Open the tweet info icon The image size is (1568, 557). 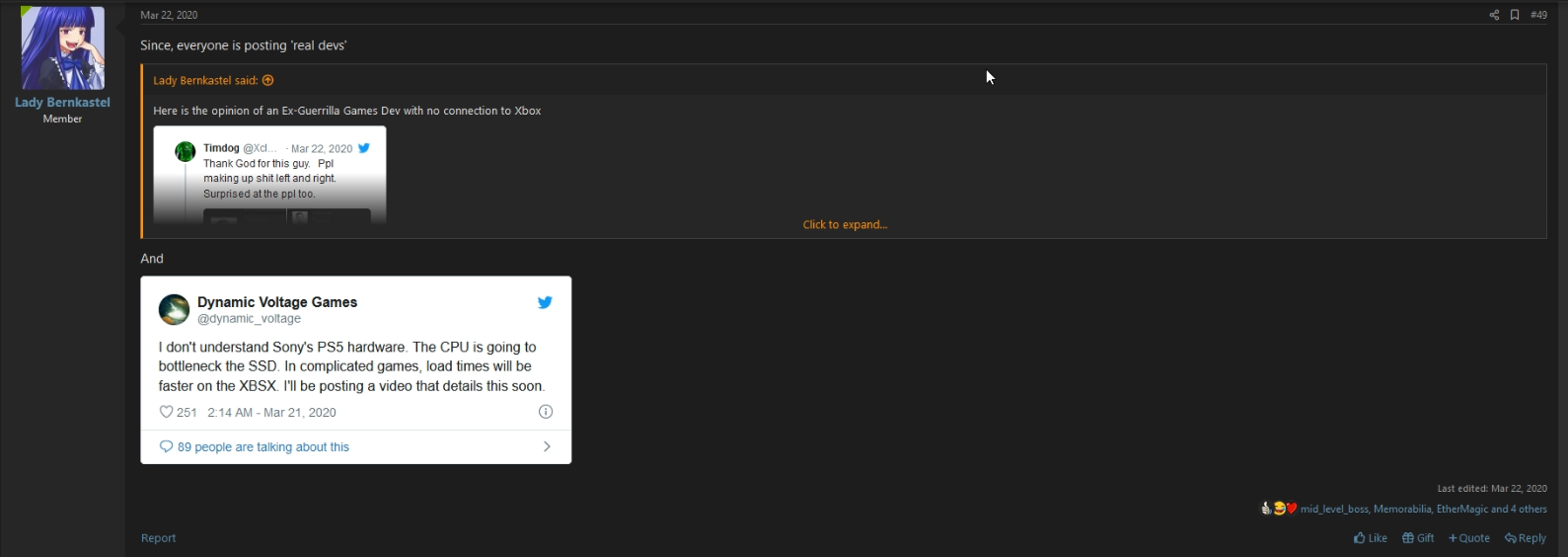tap(546, 412)
